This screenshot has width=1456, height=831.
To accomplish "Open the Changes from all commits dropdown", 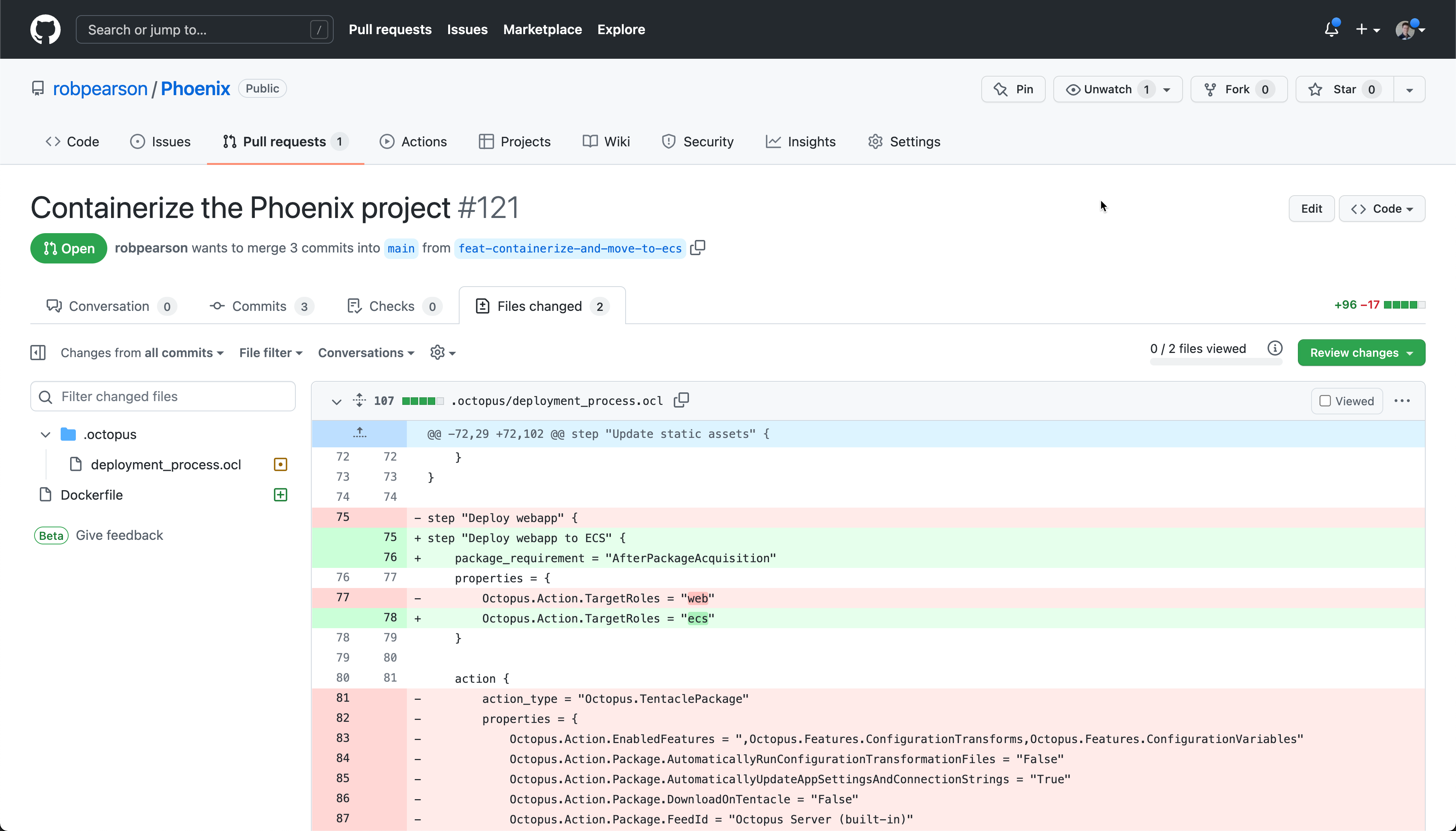I will tap(141, 352).
